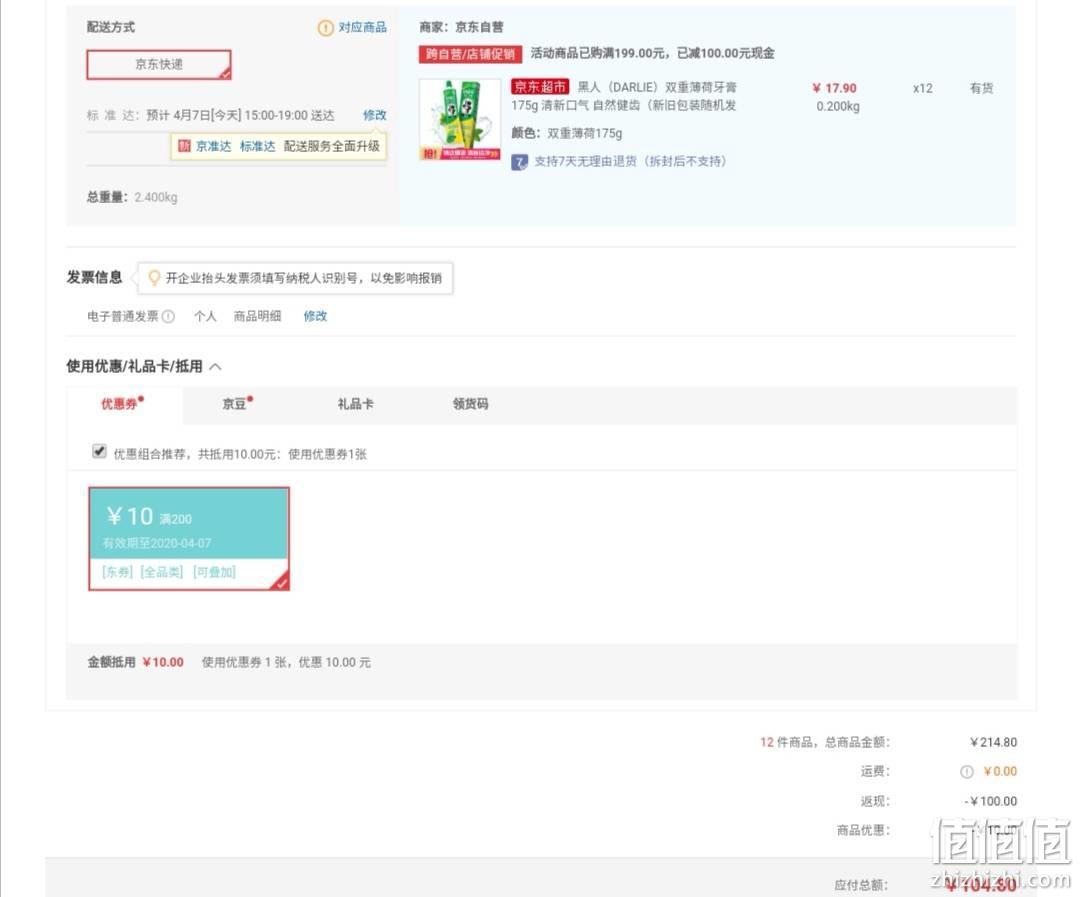Click the ¥17.90 product price
Image resolution: width=1080 pixels, height=897 pixels.
(834, 88)
